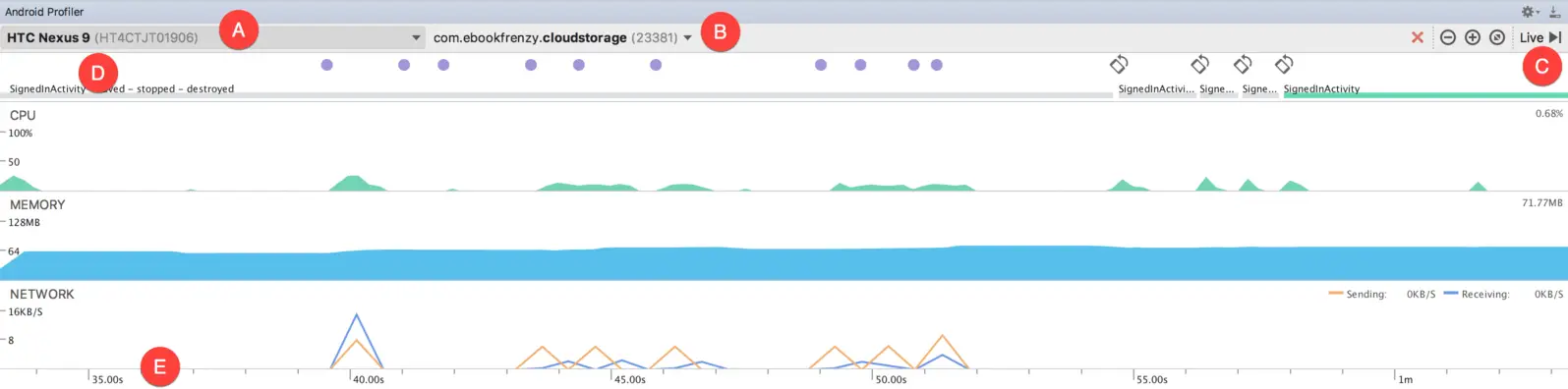Click the 35.00s timeline marker
1568x389 pixels.
coord(107,379)
